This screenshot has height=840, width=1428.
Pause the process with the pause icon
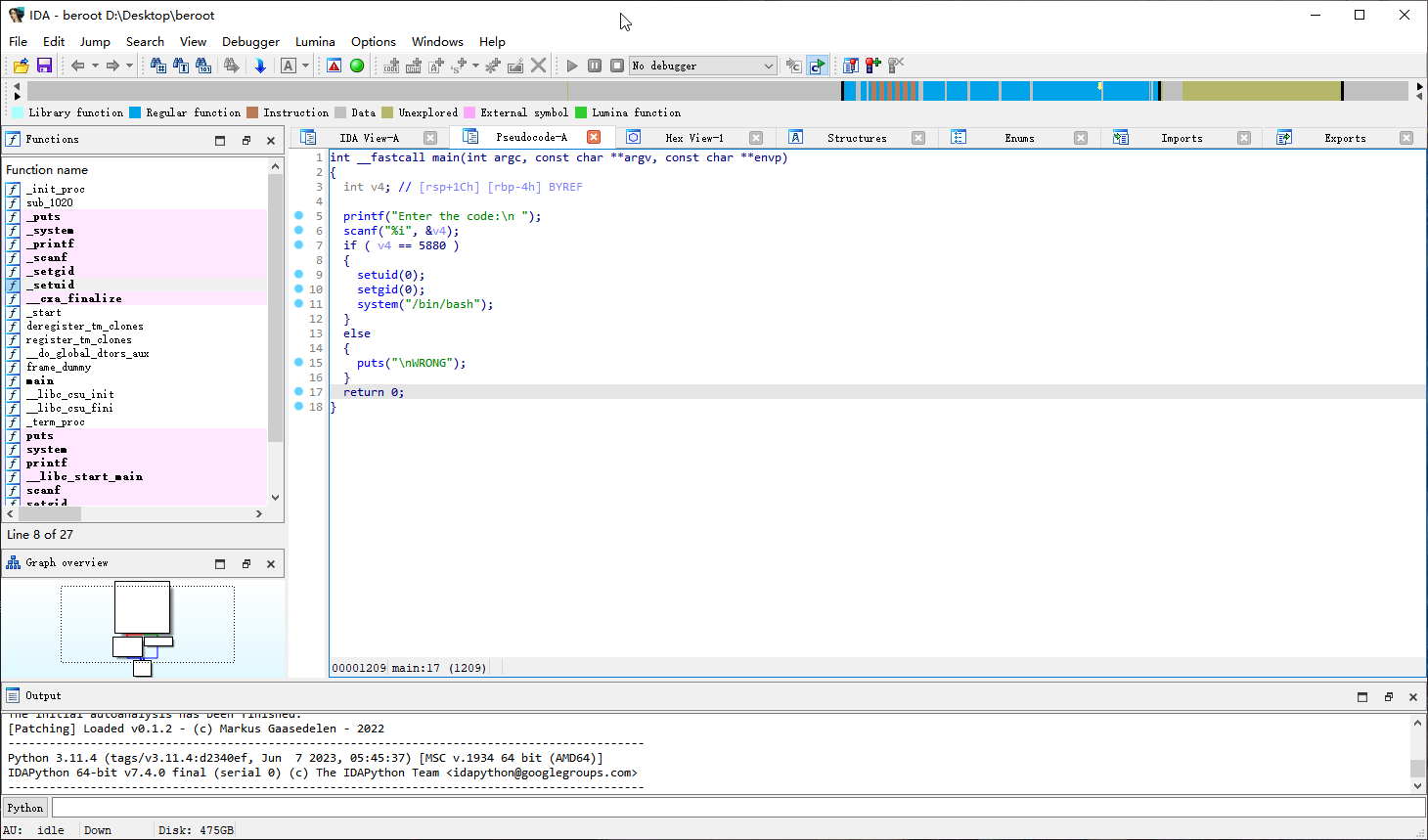click(x=595, y=66)
